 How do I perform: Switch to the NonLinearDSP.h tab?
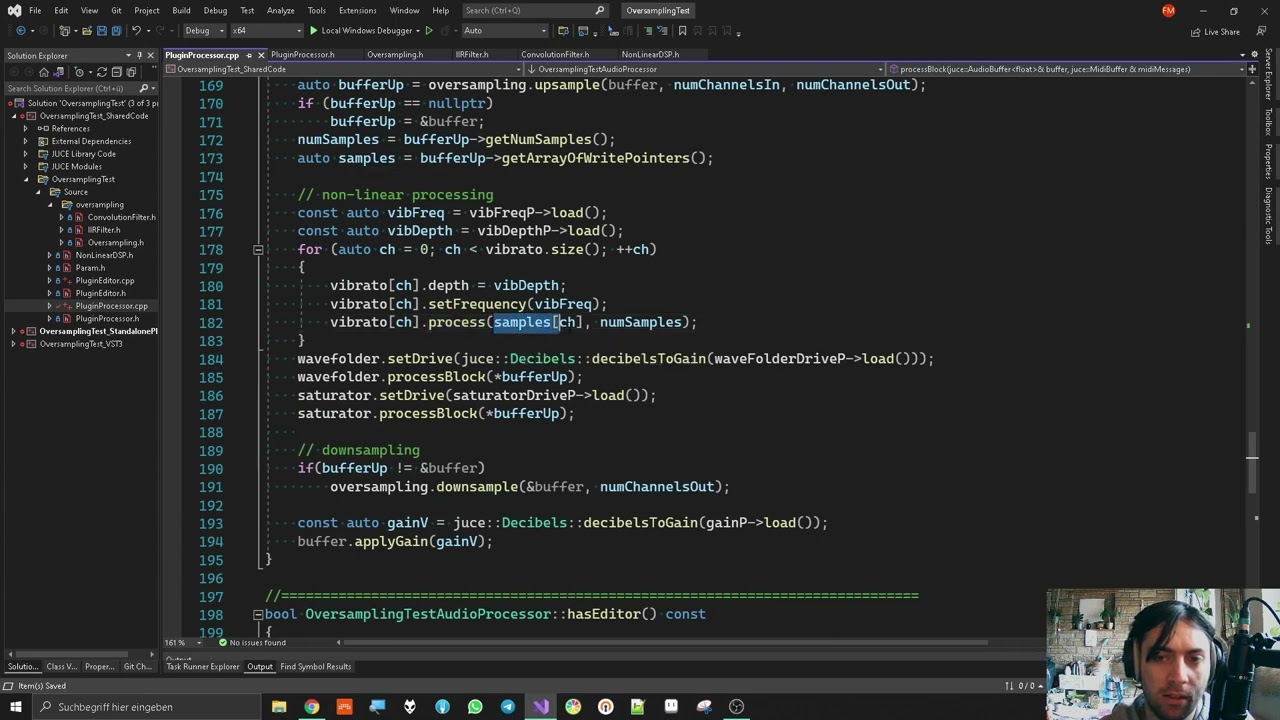650,55
